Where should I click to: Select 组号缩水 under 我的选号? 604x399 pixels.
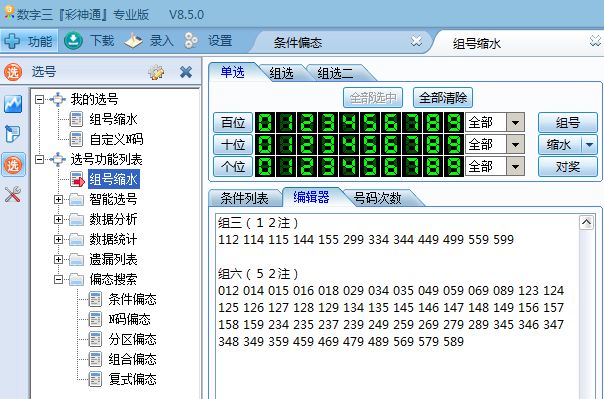click(x=113, y=119)
